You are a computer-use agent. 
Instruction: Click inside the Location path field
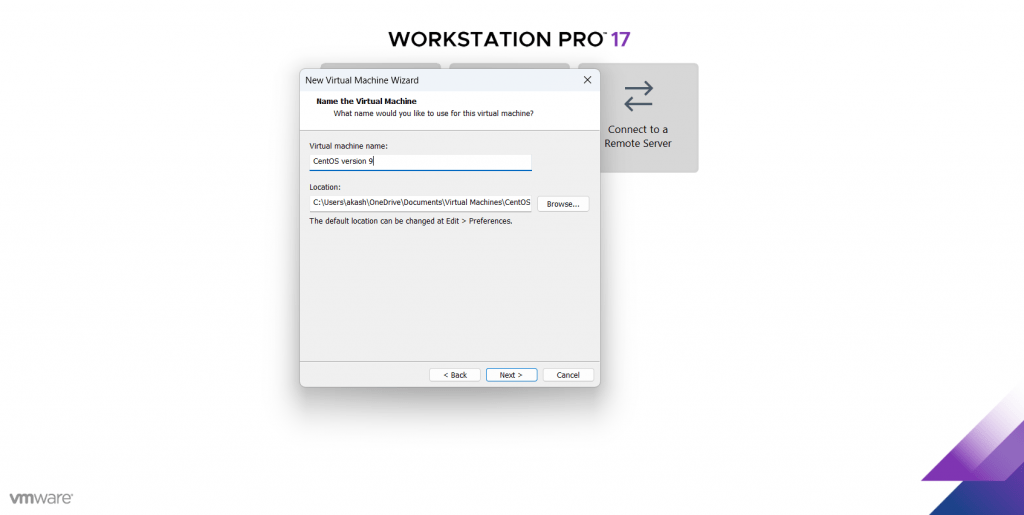[421, 203]
